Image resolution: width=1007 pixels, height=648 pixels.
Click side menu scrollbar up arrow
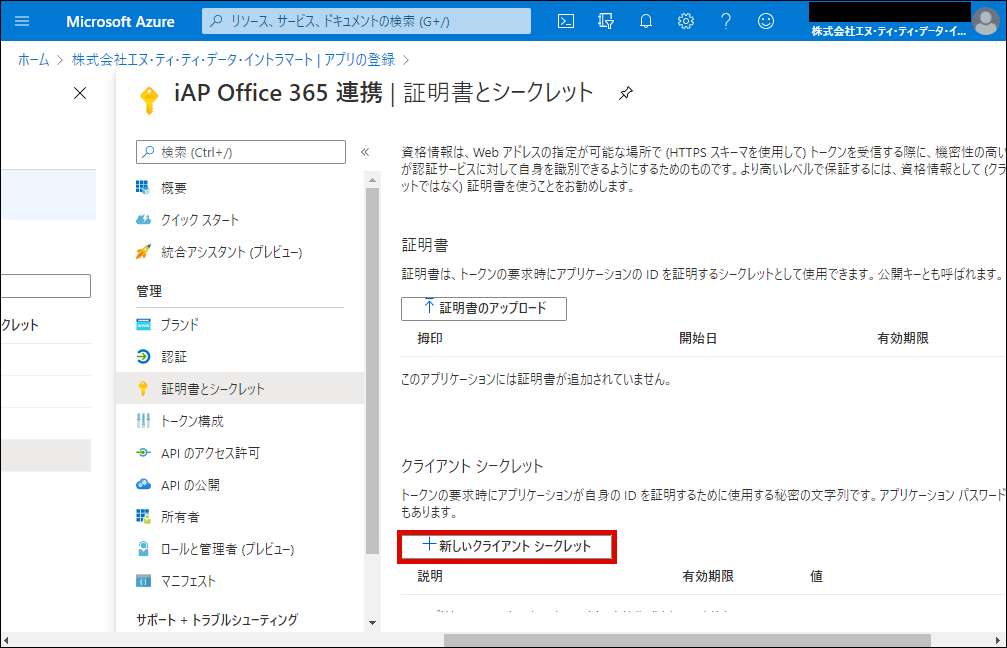[x=372, y=181]
